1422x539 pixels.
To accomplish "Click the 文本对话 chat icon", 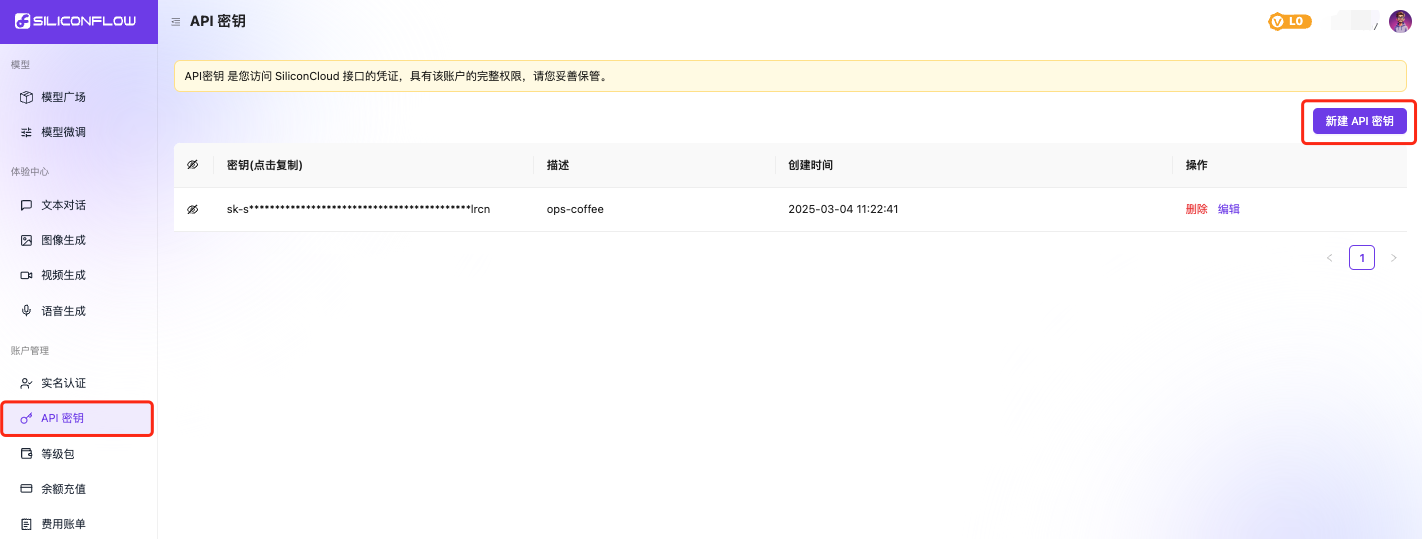I will click(27, 205).
